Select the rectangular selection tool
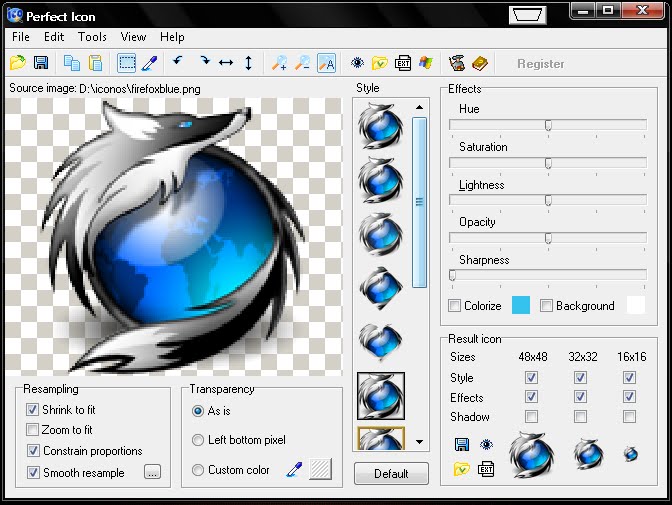672x505 pixels. [127, 63]
